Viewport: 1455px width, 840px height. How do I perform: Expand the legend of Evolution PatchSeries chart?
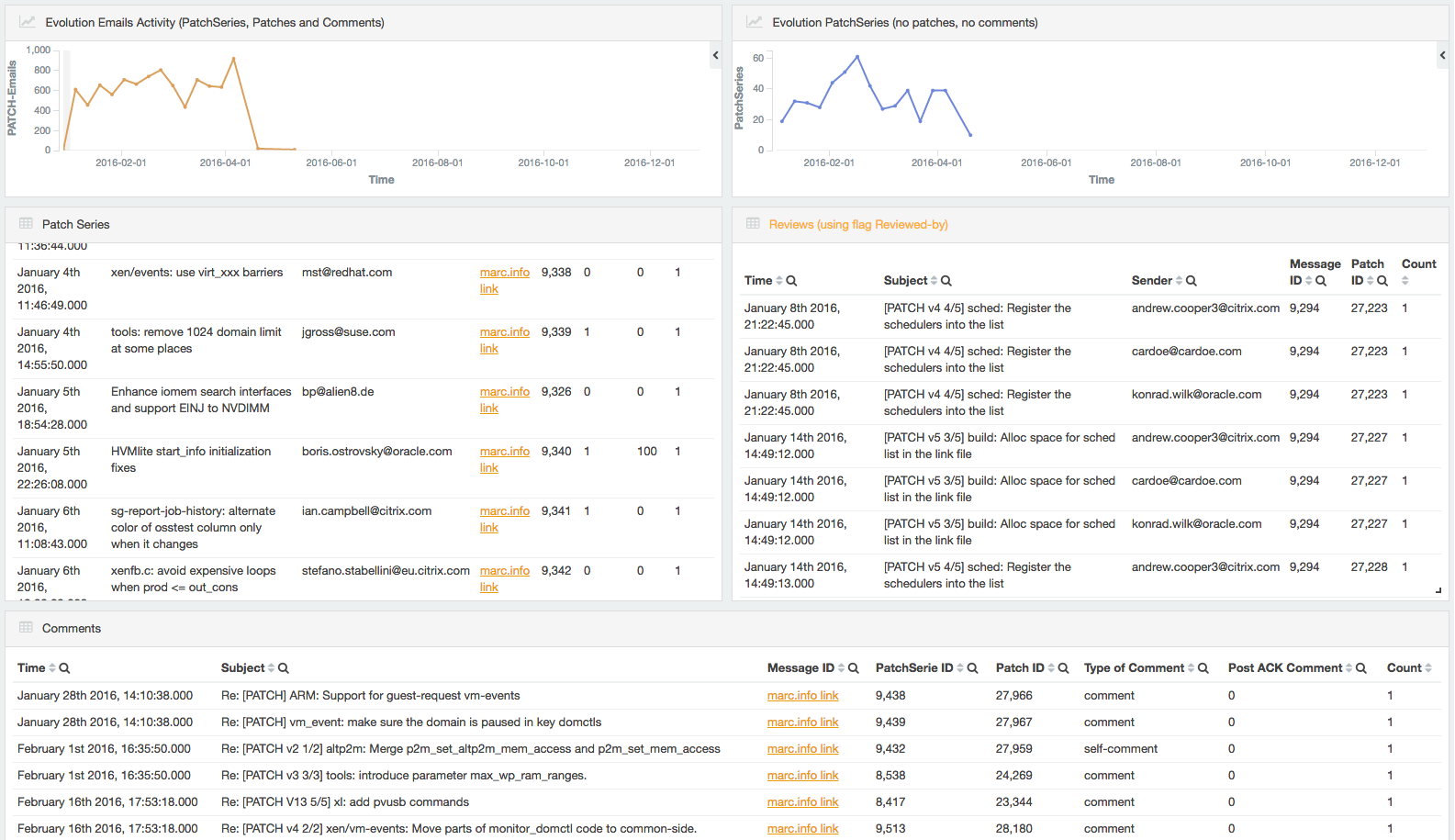tap(1442, 55)
